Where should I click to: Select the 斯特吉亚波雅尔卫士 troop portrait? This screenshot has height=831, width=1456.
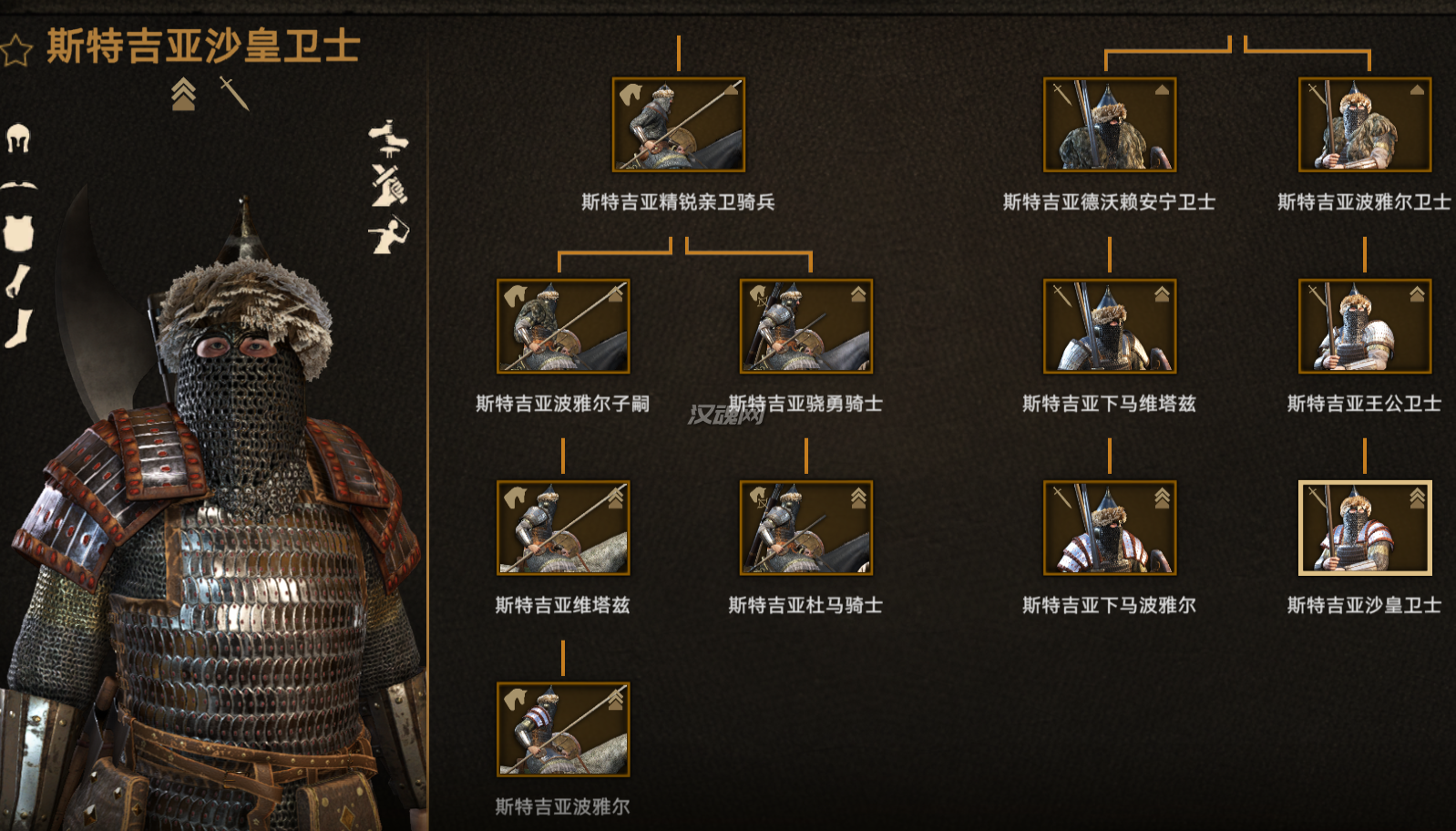coord(1365,125)
